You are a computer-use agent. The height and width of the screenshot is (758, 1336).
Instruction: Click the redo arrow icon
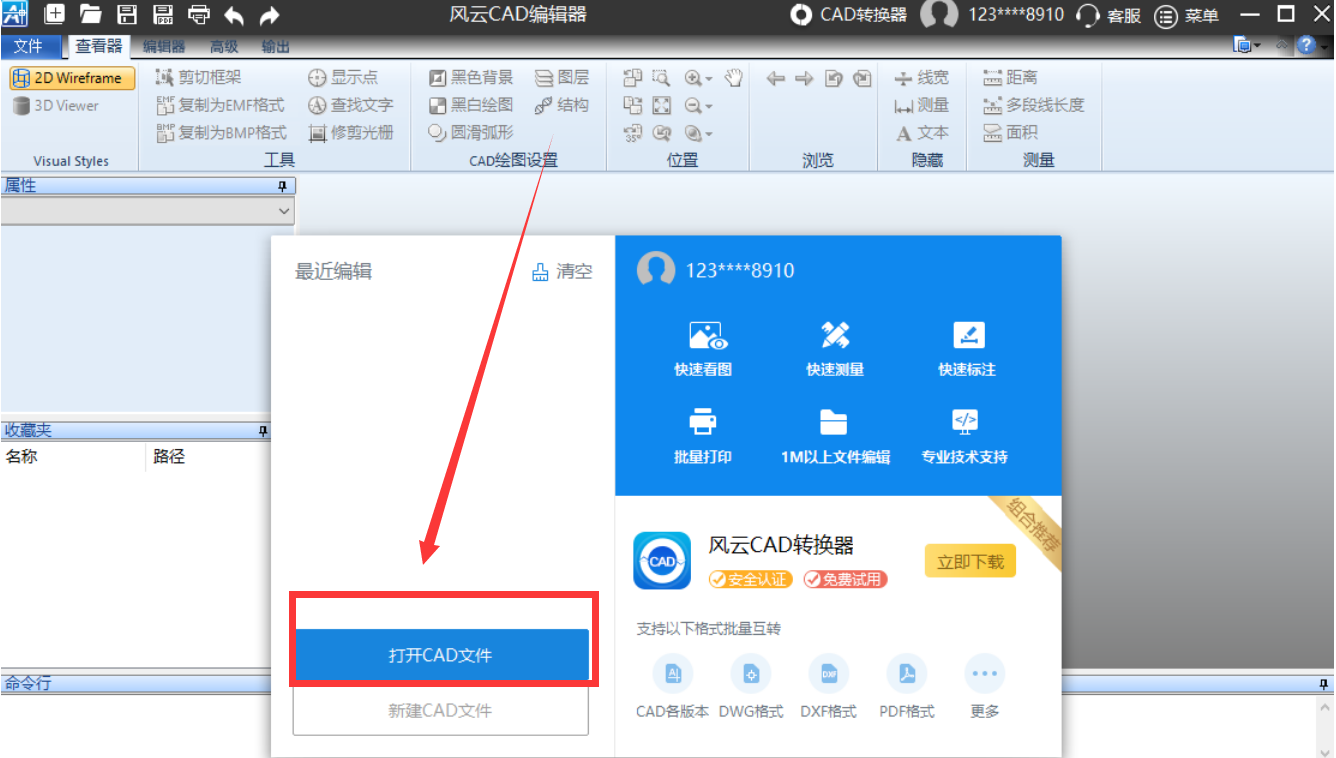click(269, 15)
